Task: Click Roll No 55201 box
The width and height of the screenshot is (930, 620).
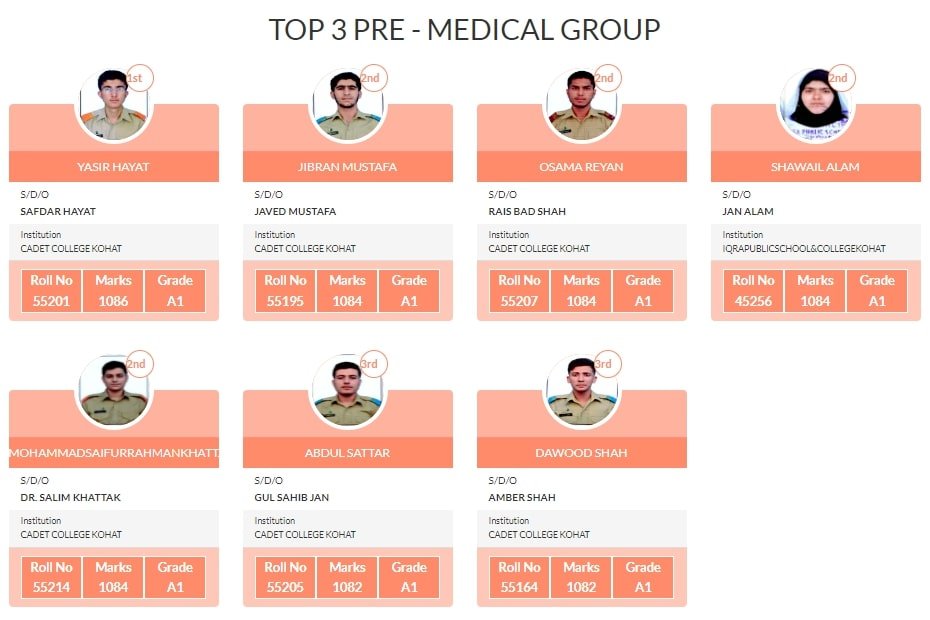Action: pyautogui.click(x=51, y=291)
